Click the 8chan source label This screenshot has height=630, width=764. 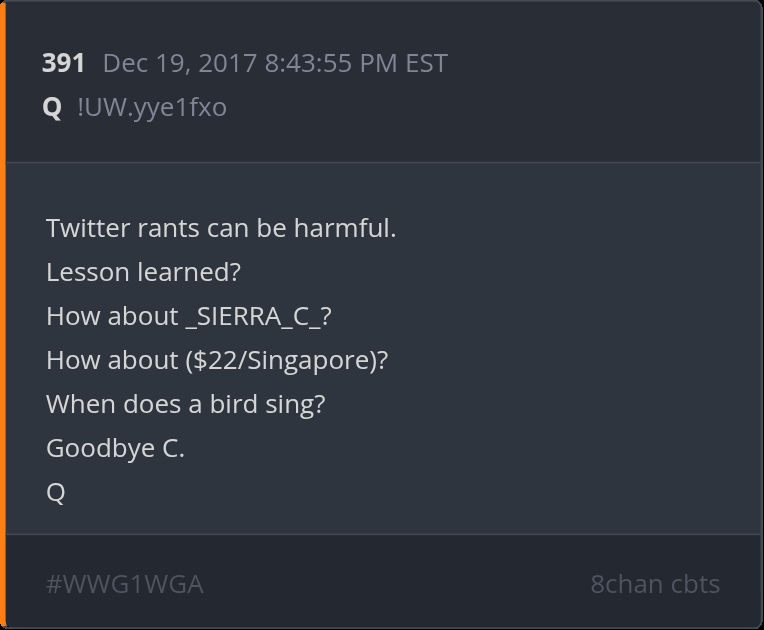[x=624, y=584]
